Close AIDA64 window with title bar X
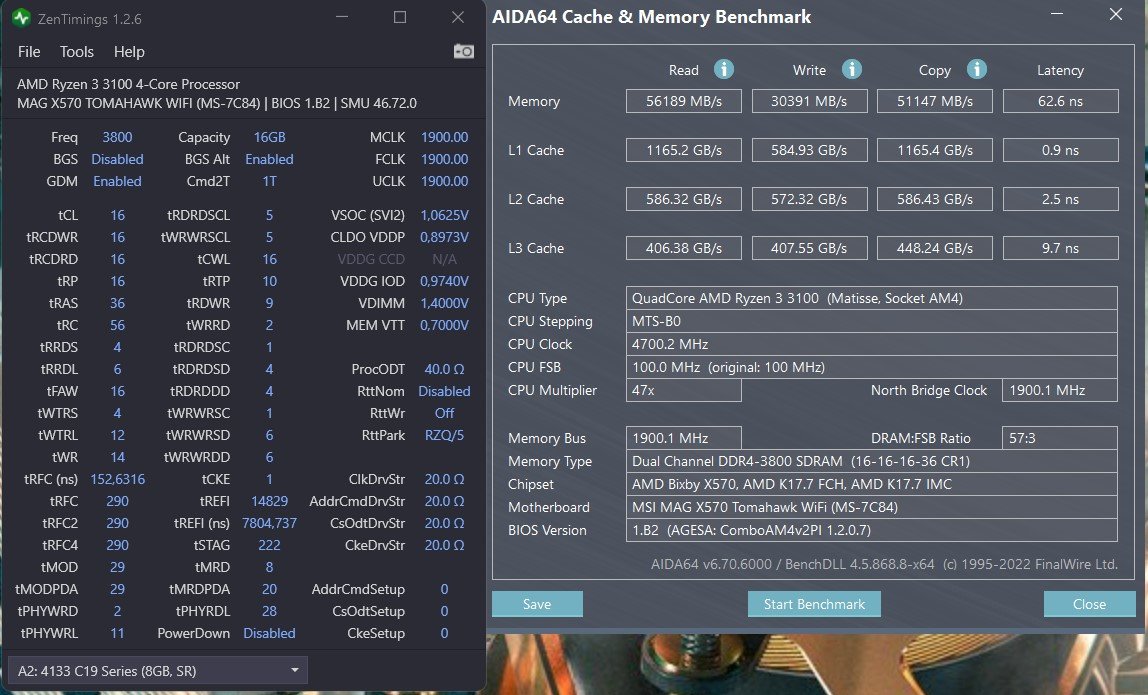1148x695 pixels. pyautogui.click(x=1116, y=15)
